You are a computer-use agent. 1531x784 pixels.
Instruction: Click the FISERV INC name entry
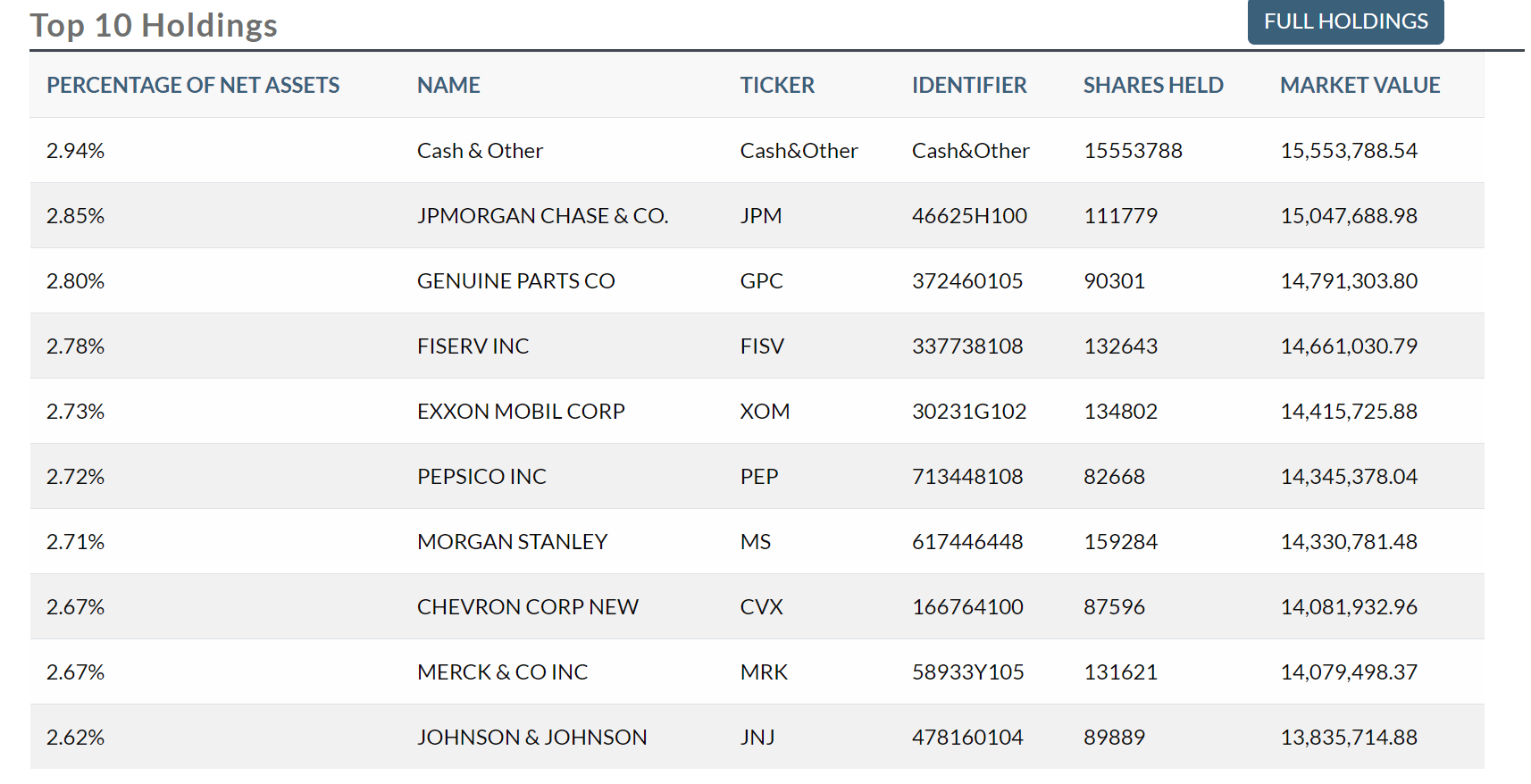[473, 346]
